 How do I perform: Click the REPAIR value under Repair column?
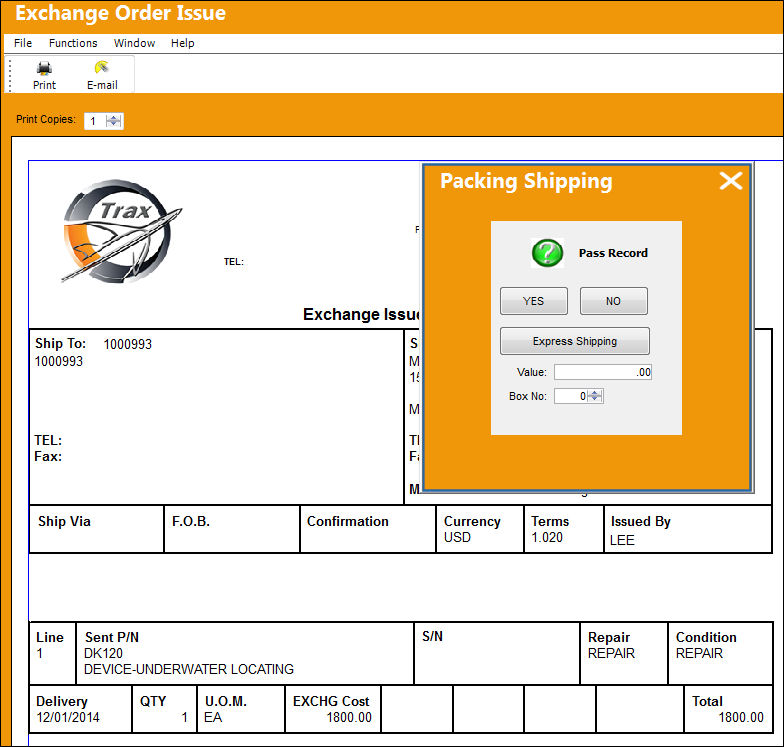point(611,654)
